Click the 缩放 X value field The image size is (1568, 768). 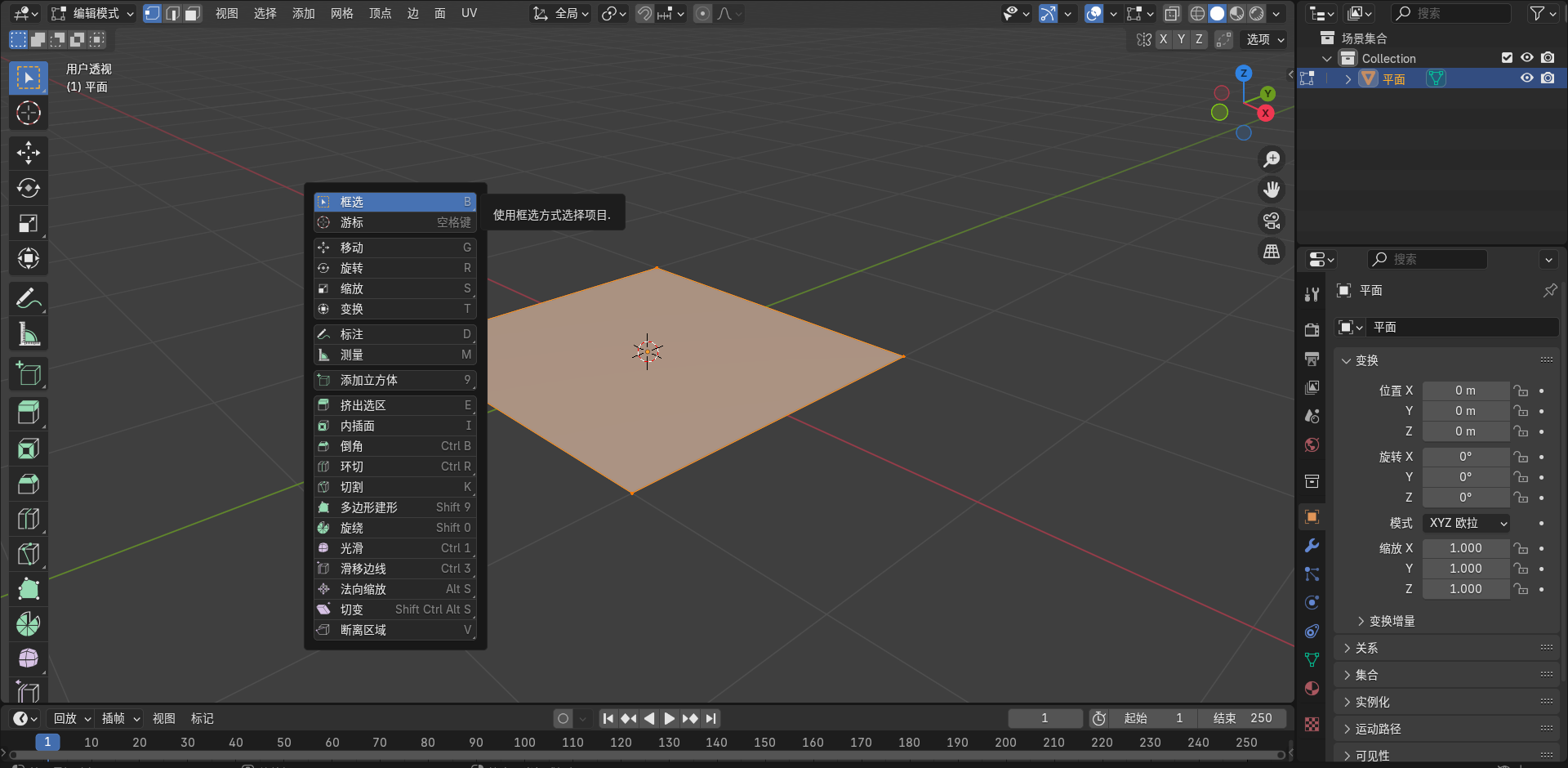1466,548
